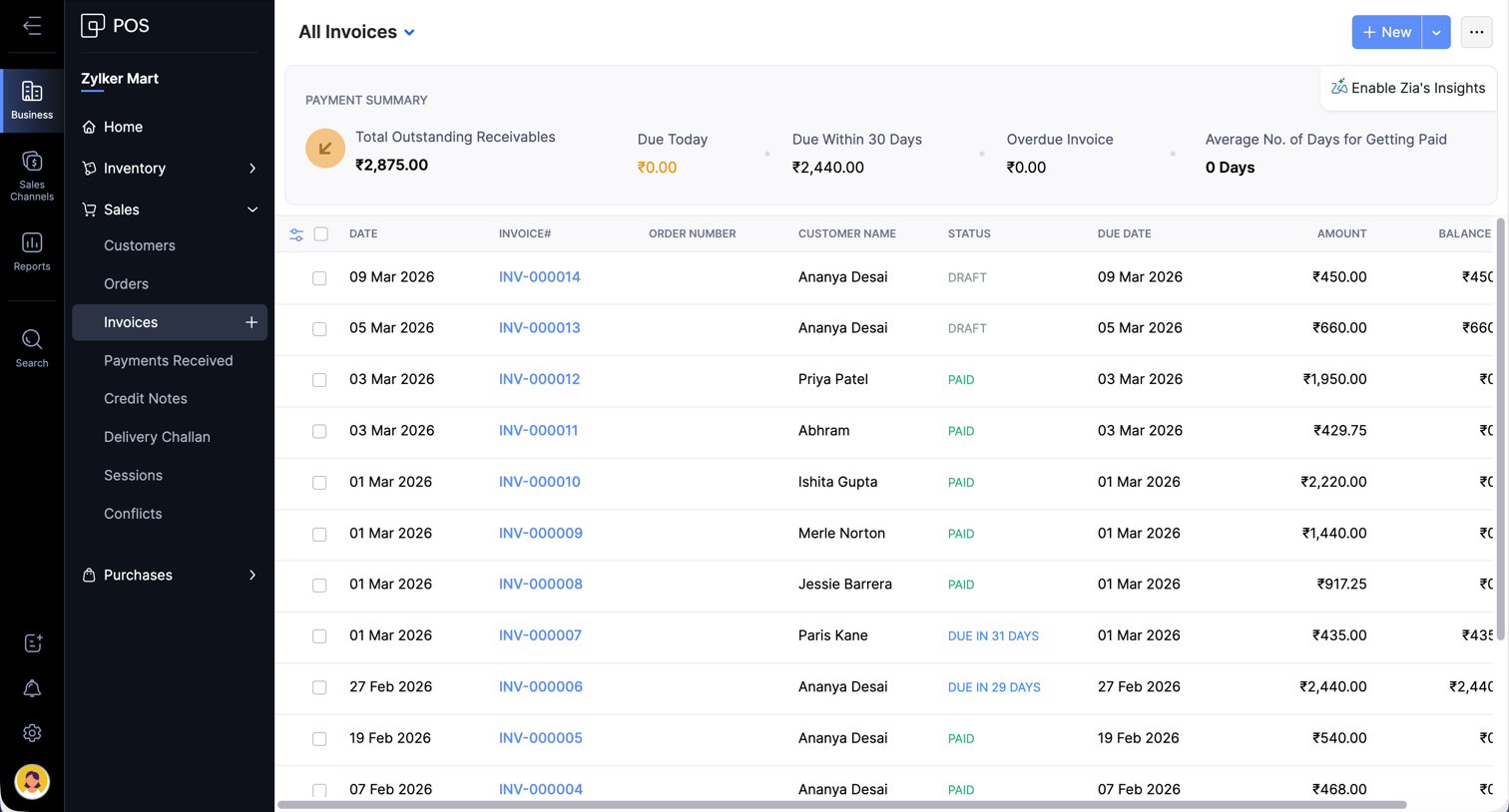This screenshot has width=1509, height=812.
Task: Click the Search icon in the left rail
Action: click(x=32, y=348)
